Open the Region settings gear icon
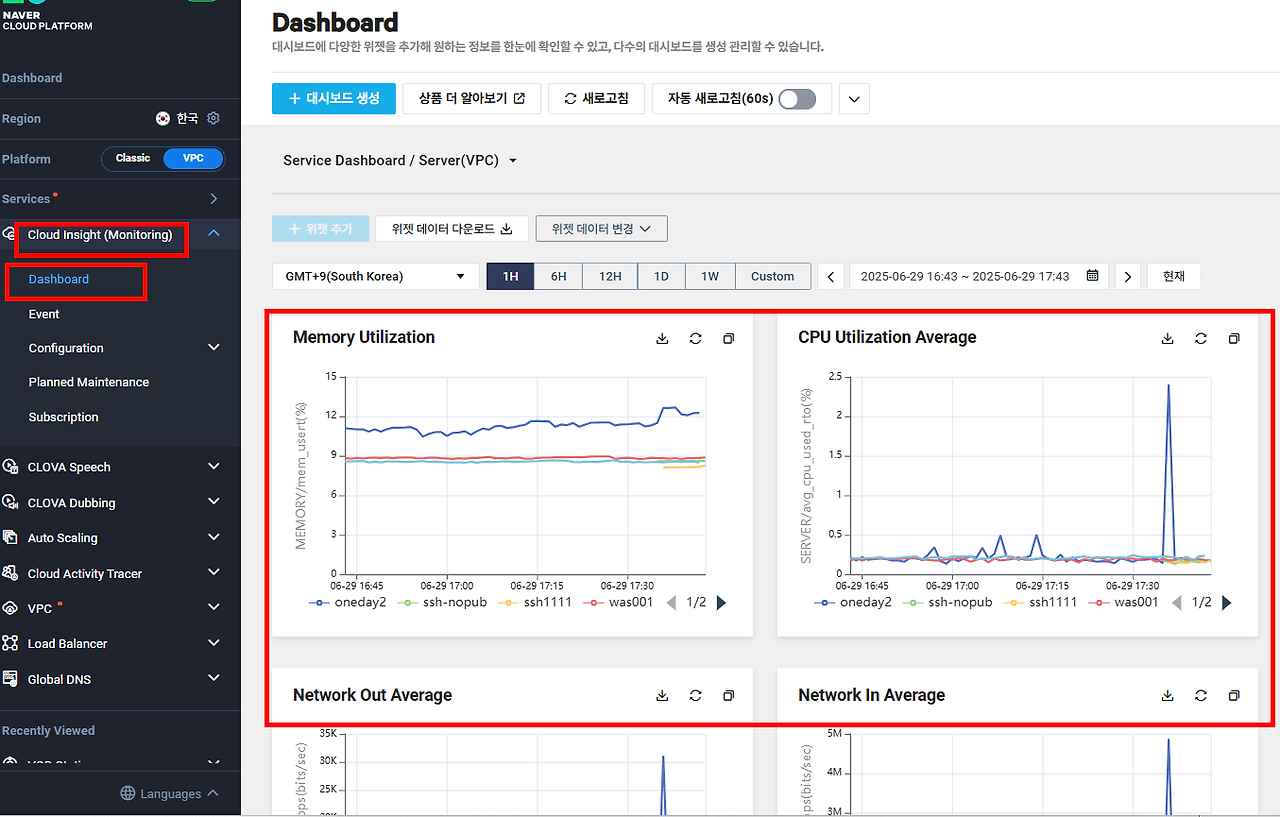 pyautogui.click(x=213, y=118)
